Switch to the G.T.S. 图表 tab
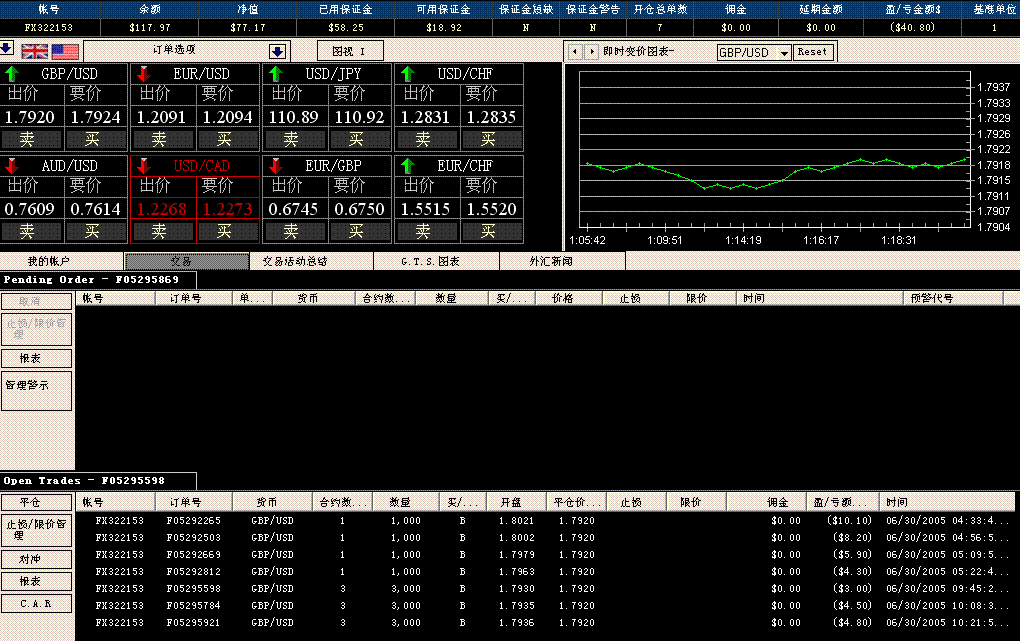Viewport: 1020px width, 641px height. tap(436, 261)
